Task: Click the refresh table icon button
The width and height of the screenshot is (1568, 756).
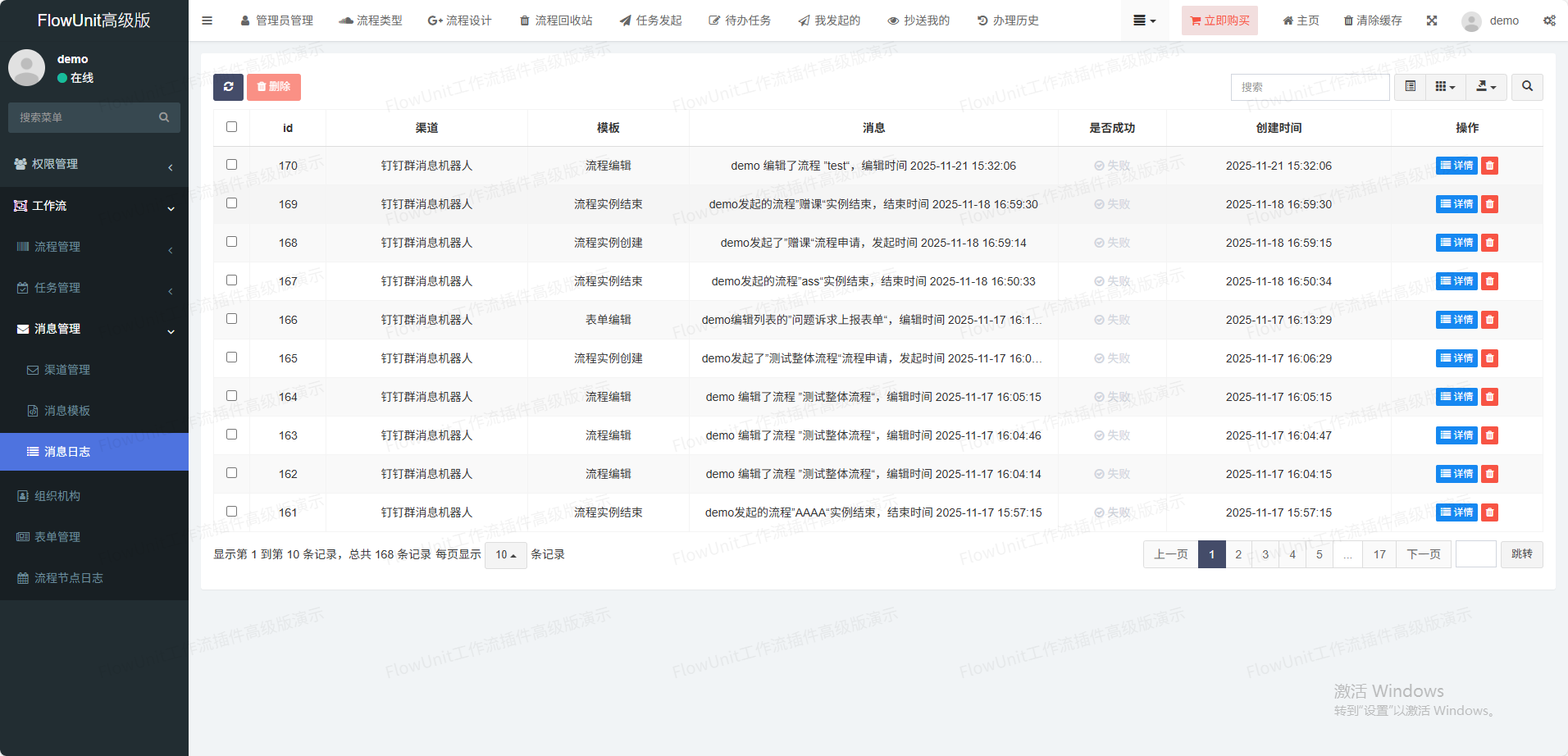Action: pyautogui.click(x=228, y=87)
